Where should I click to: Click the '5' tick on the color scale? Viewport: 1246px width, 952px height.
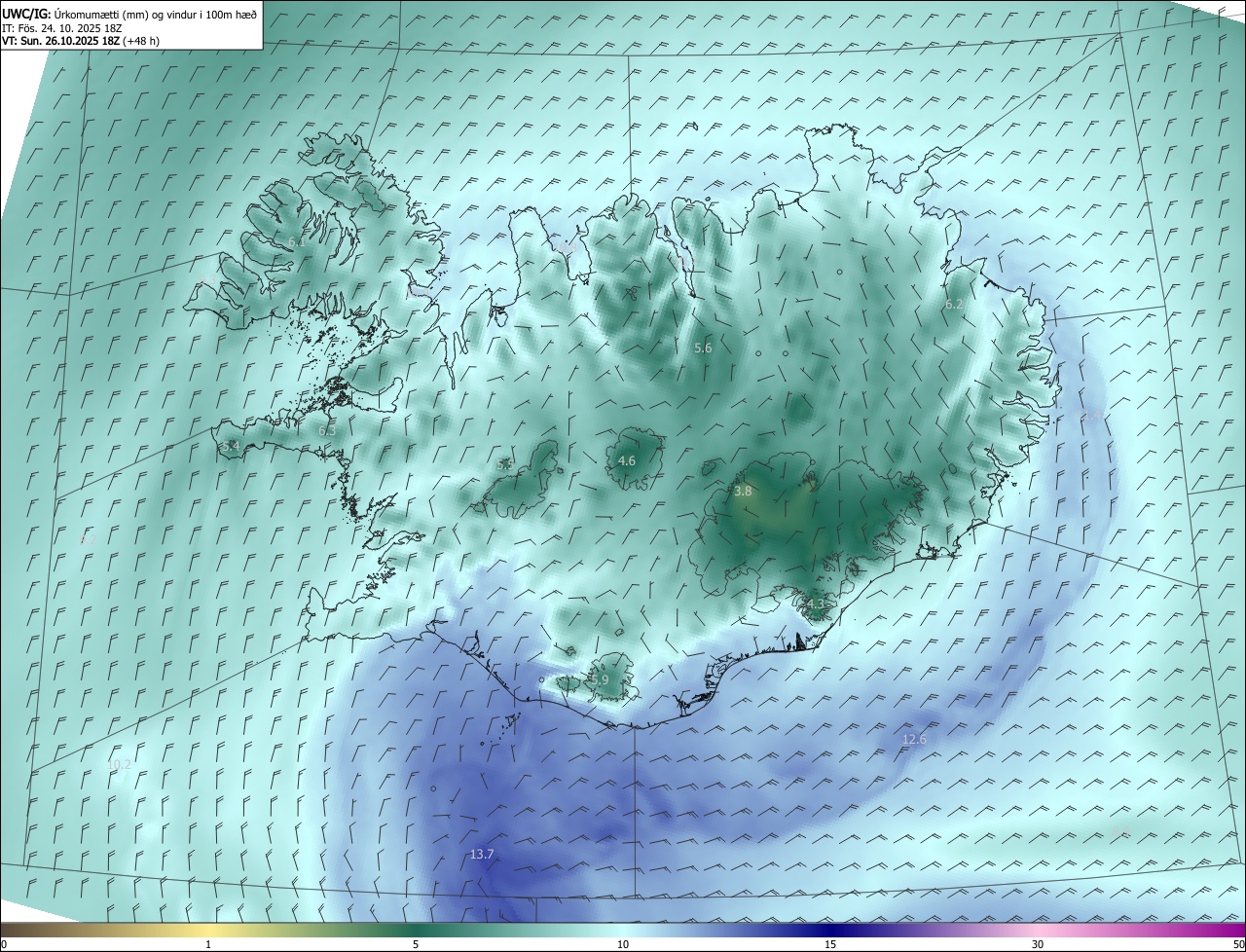(416, 945)
